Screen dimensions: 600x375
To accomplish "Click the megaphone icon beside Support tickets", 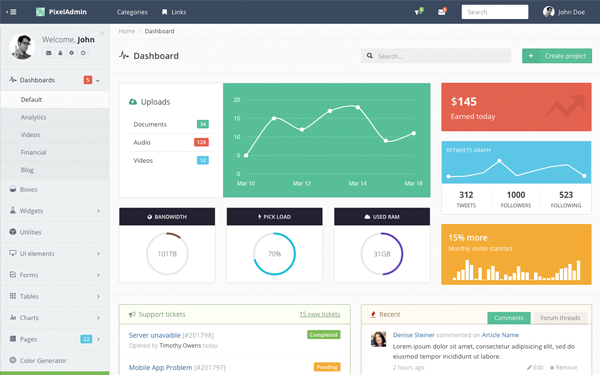I will [x=132, y=314].
